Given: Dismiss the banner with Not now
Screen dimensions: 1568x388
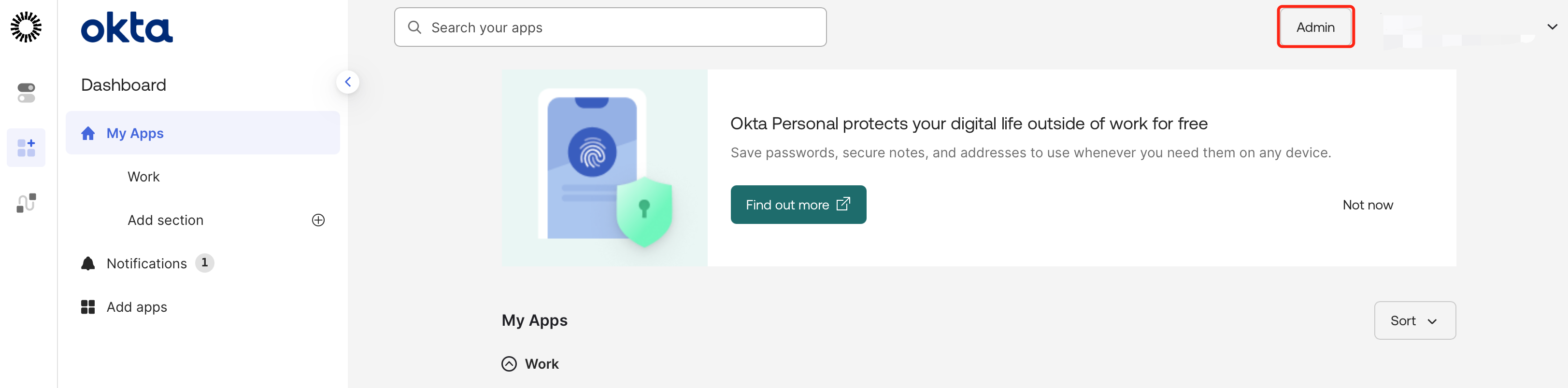Looking at the screenshot, I should (x=1367, y=205).
